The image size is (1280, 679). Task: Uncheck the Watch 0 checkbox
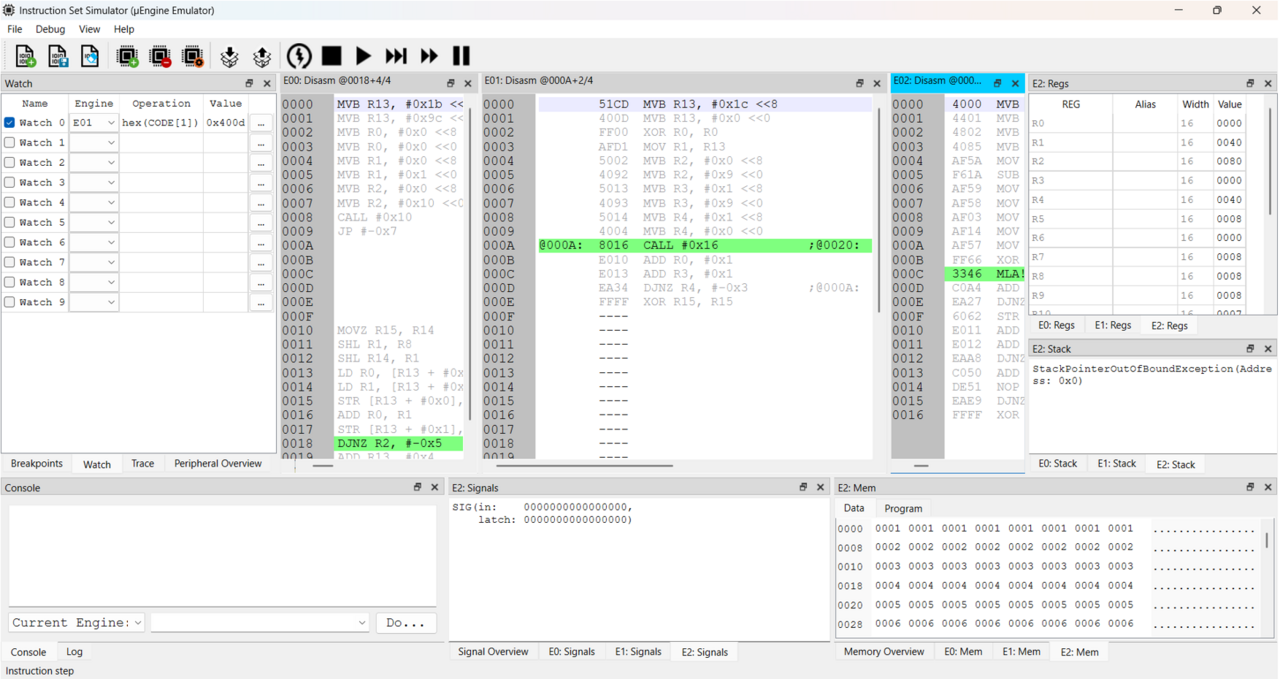coord(10,123)
